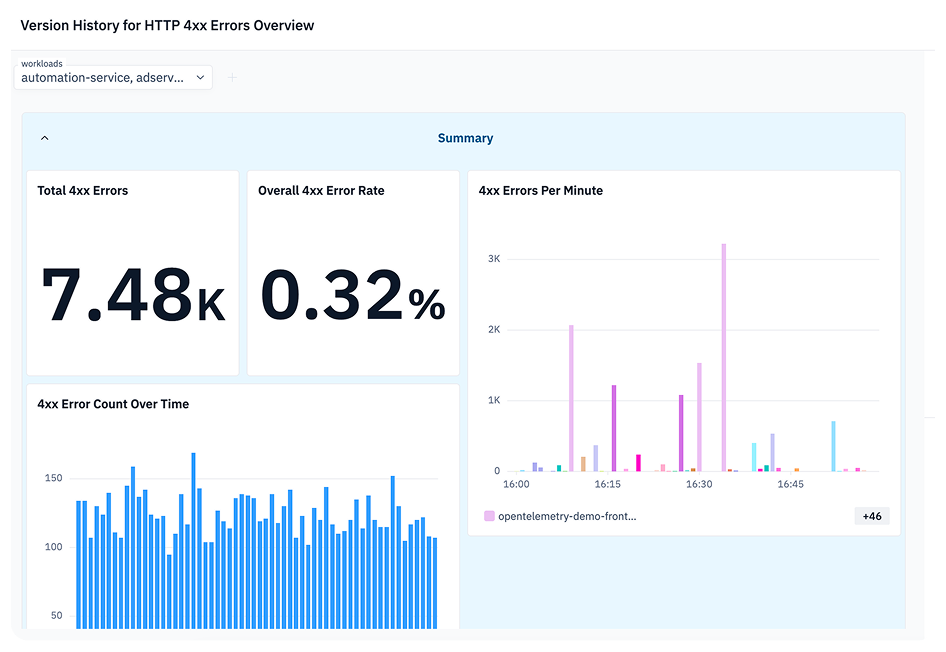Collapse the Summary section chevron
Image resolution: width=946 pixels, height=652 pixels.
45,138
